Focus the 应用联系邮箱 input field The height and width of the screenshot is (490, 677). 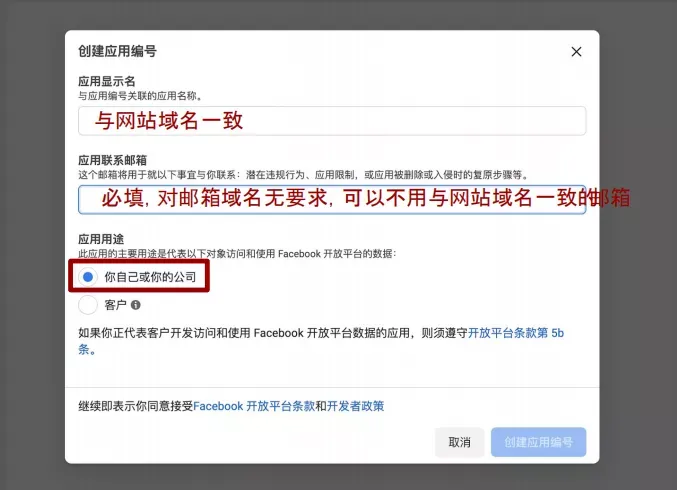(x=332, y=199)
